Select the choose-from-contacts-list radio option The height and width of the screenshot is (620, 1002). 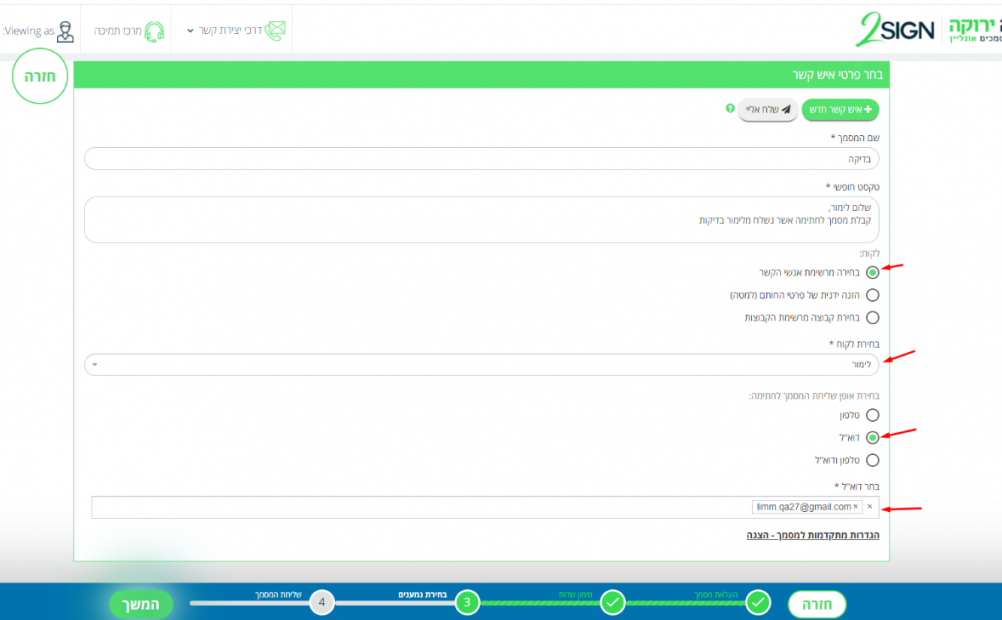[x=872, y=272]
